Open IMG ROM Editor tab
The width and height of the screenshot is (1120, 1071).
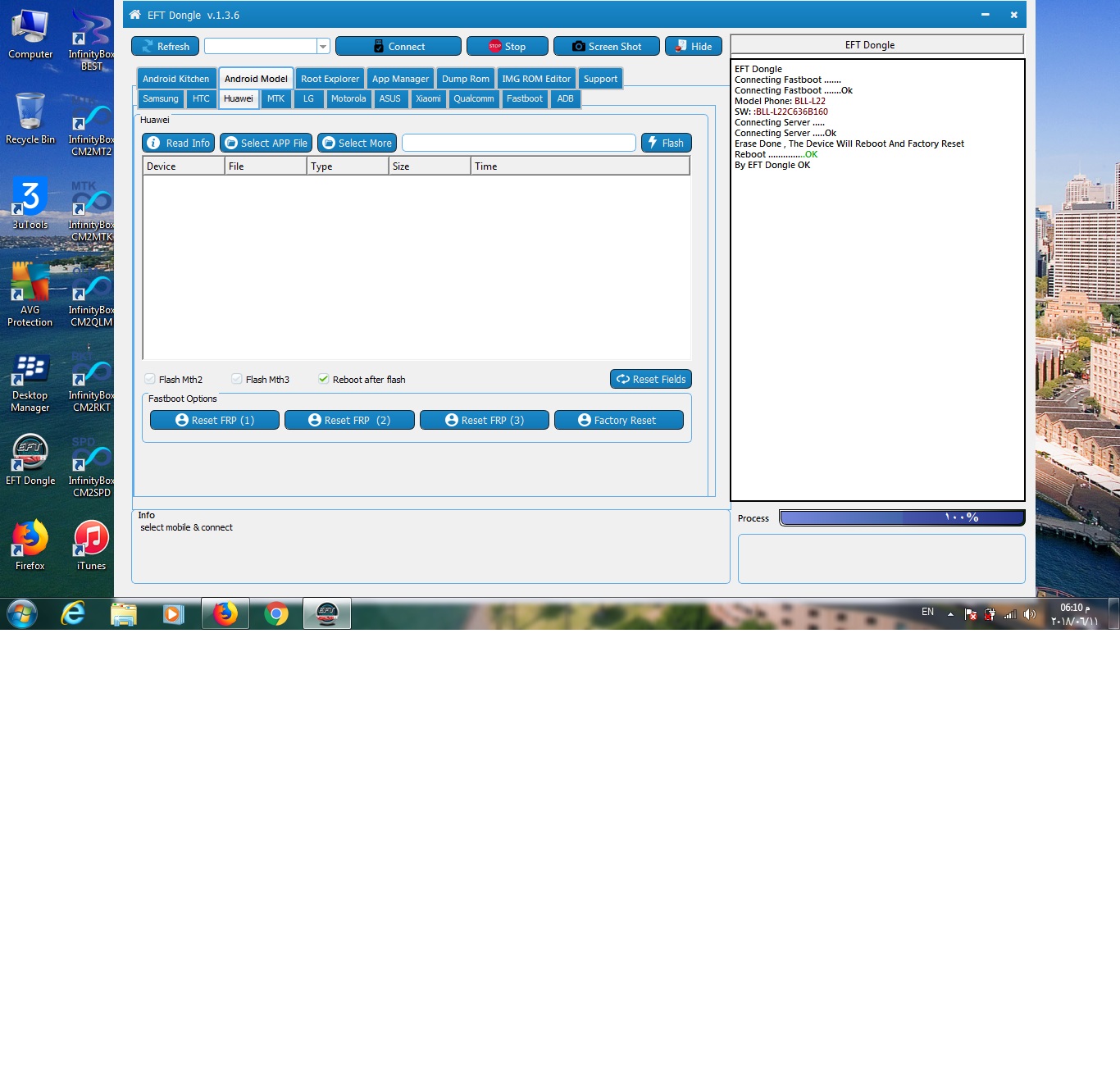pyautogui.click(x=536, y=79)
